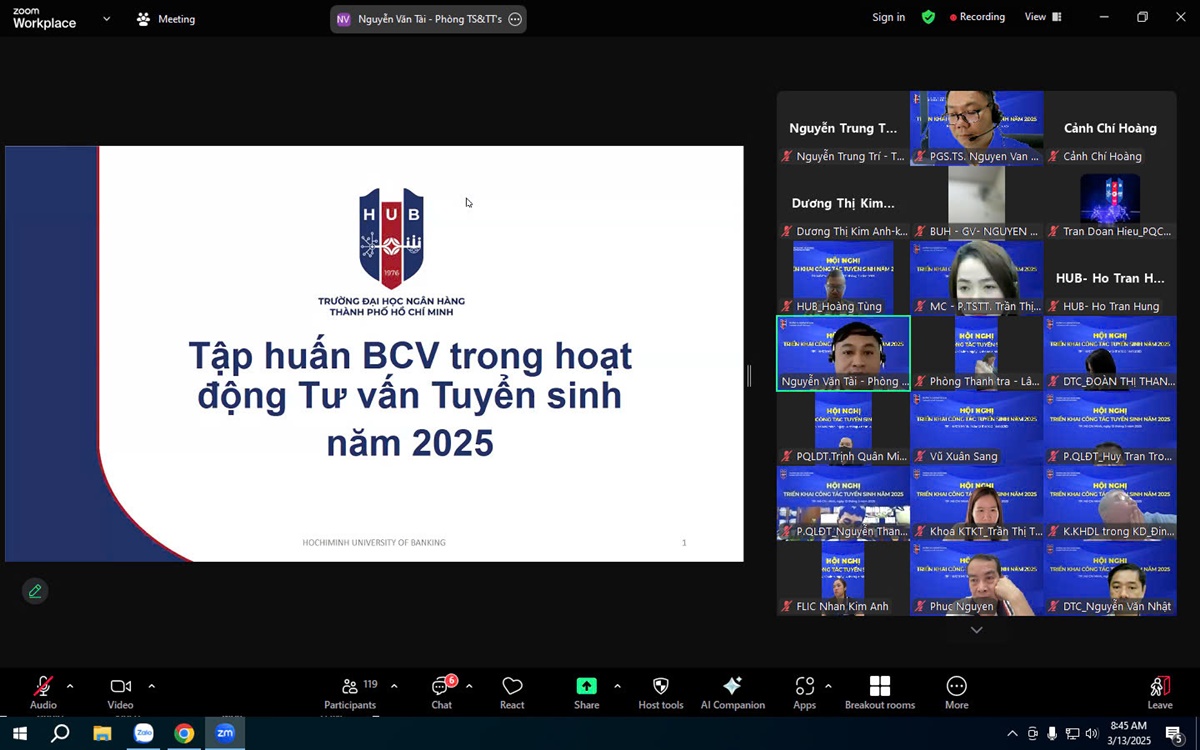
Task: Show next page of gallery participants
Action: pos(977,630)
